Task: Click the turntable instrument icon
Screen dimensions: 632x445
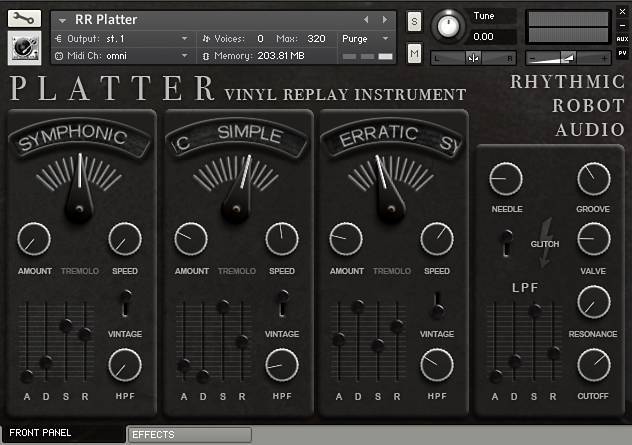Action: tap(24, 48)
